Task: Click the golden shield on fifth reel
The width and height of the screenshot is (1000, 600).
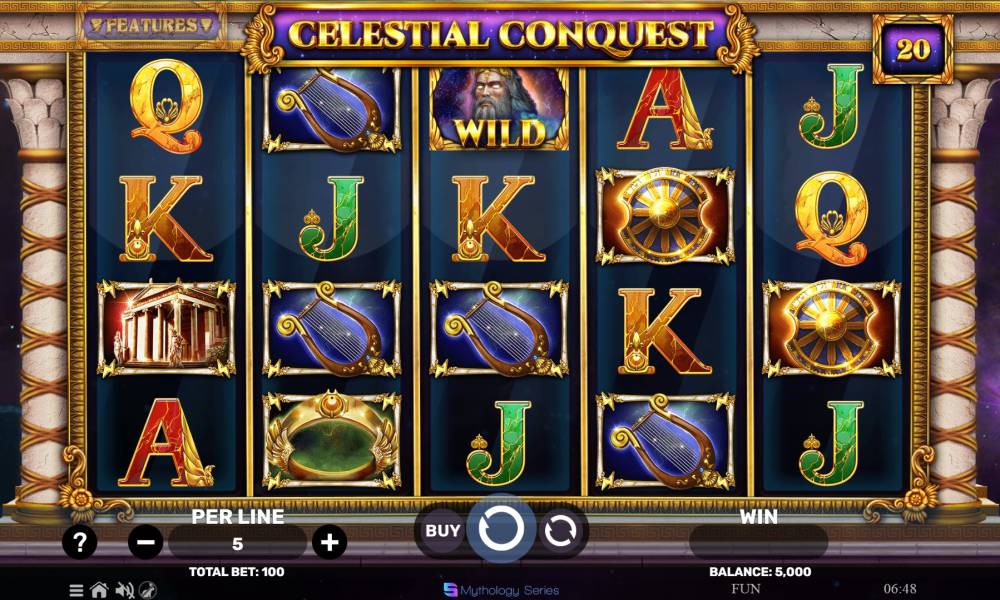Action: 832,328
